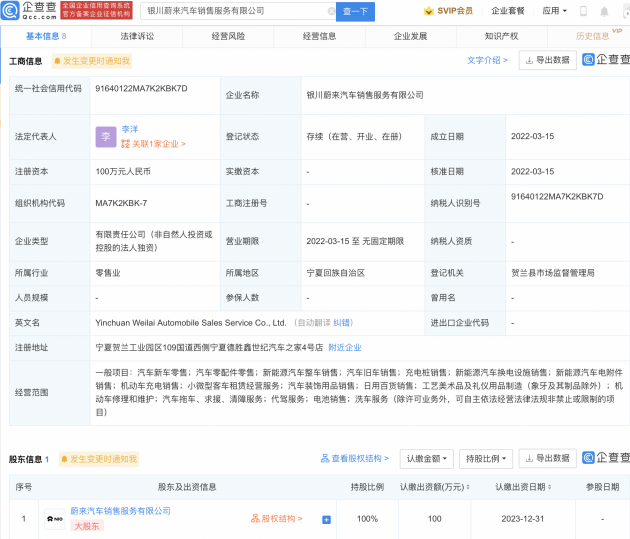
Task: Select subscription date 2023-12-31
Action: tap(523, 519)
